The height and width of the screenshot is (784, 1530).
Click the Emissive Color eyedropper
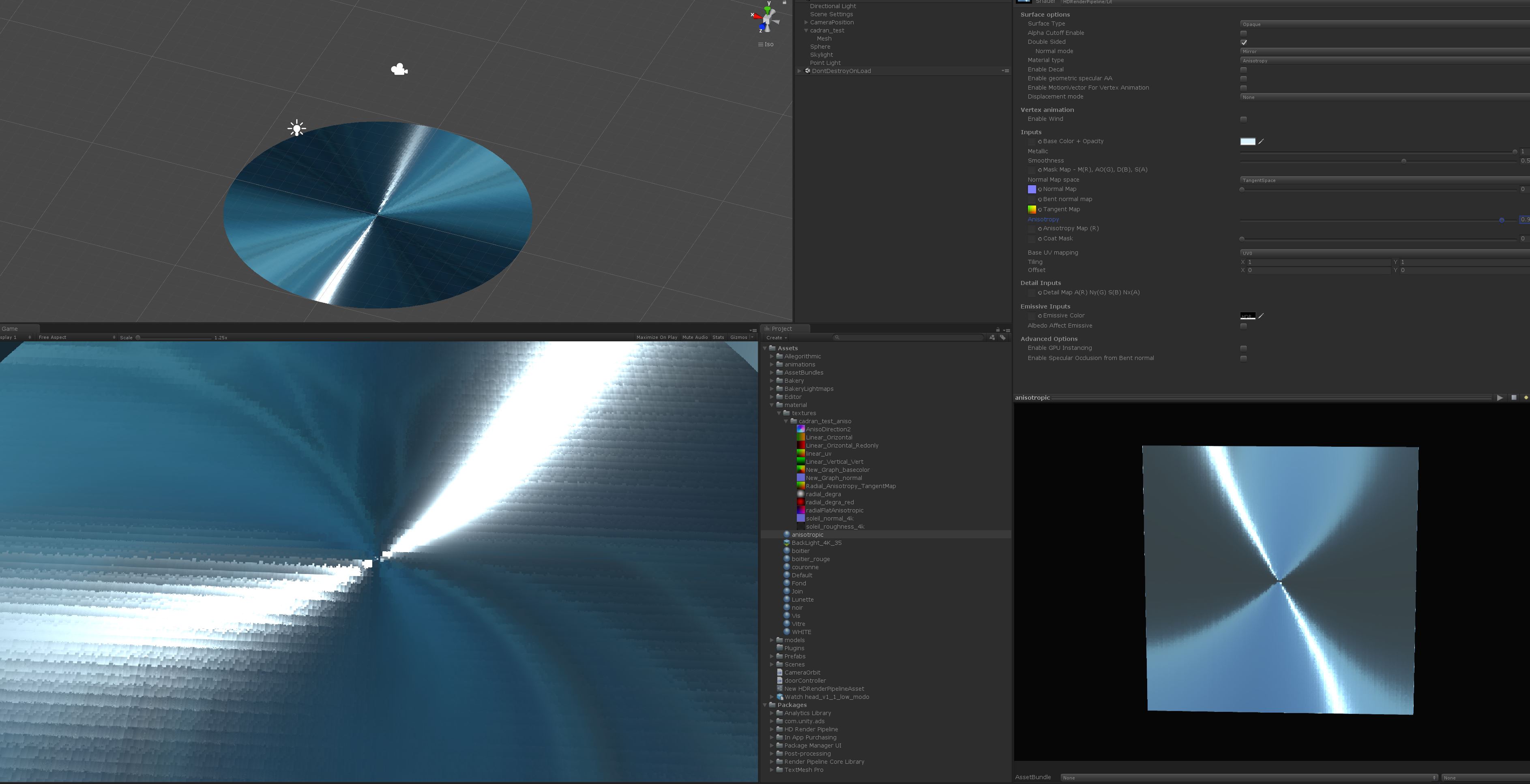1261,315
